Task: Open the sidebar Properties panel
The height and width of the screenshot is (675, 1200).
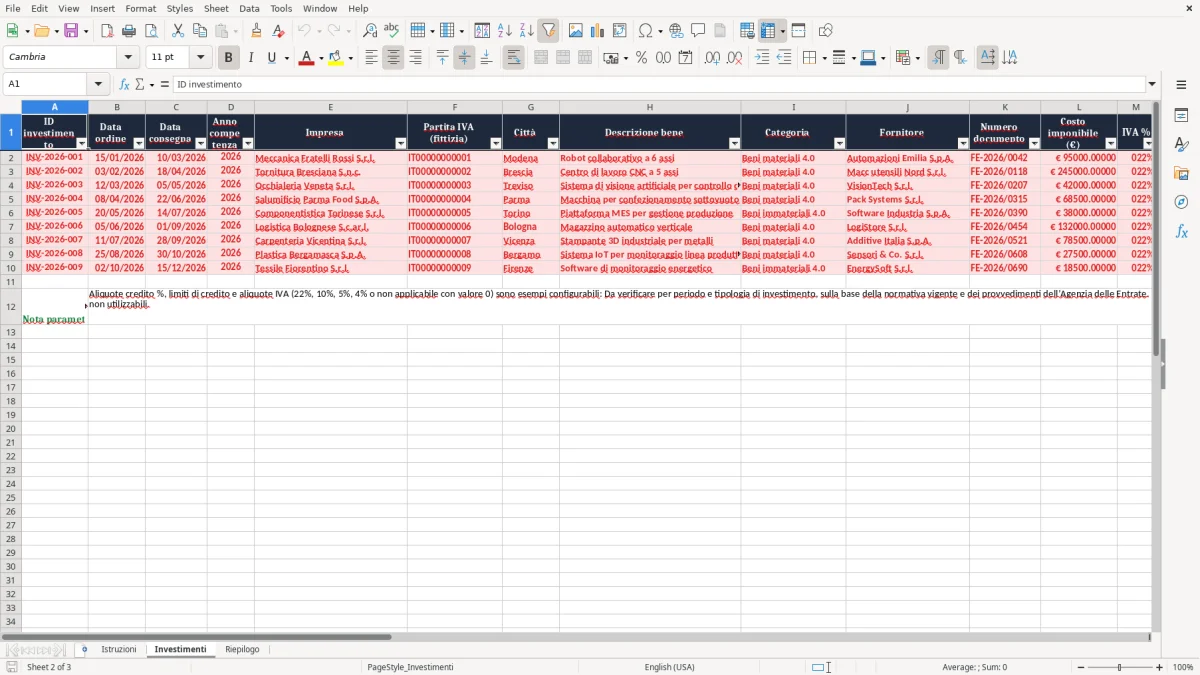Action: [1181, 116]
